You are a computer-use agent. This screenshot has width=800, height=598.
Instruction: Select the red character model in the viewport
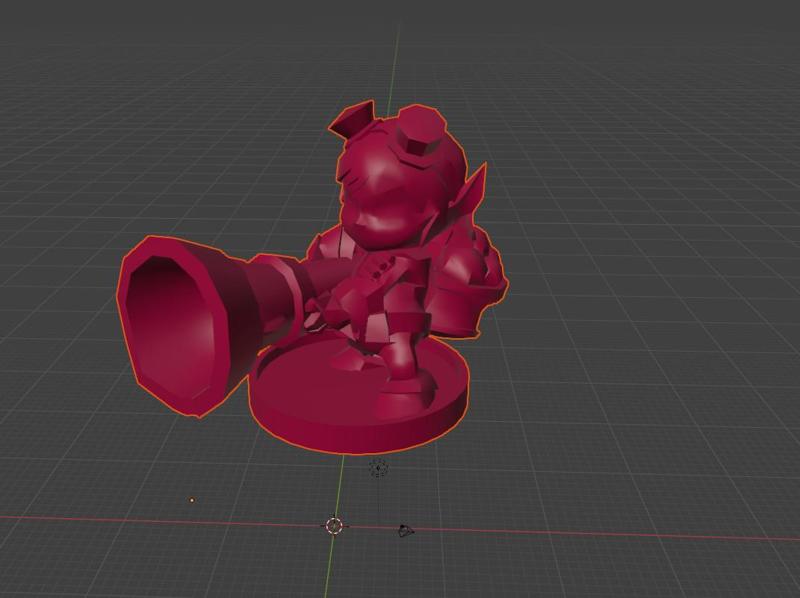(311, 278)
